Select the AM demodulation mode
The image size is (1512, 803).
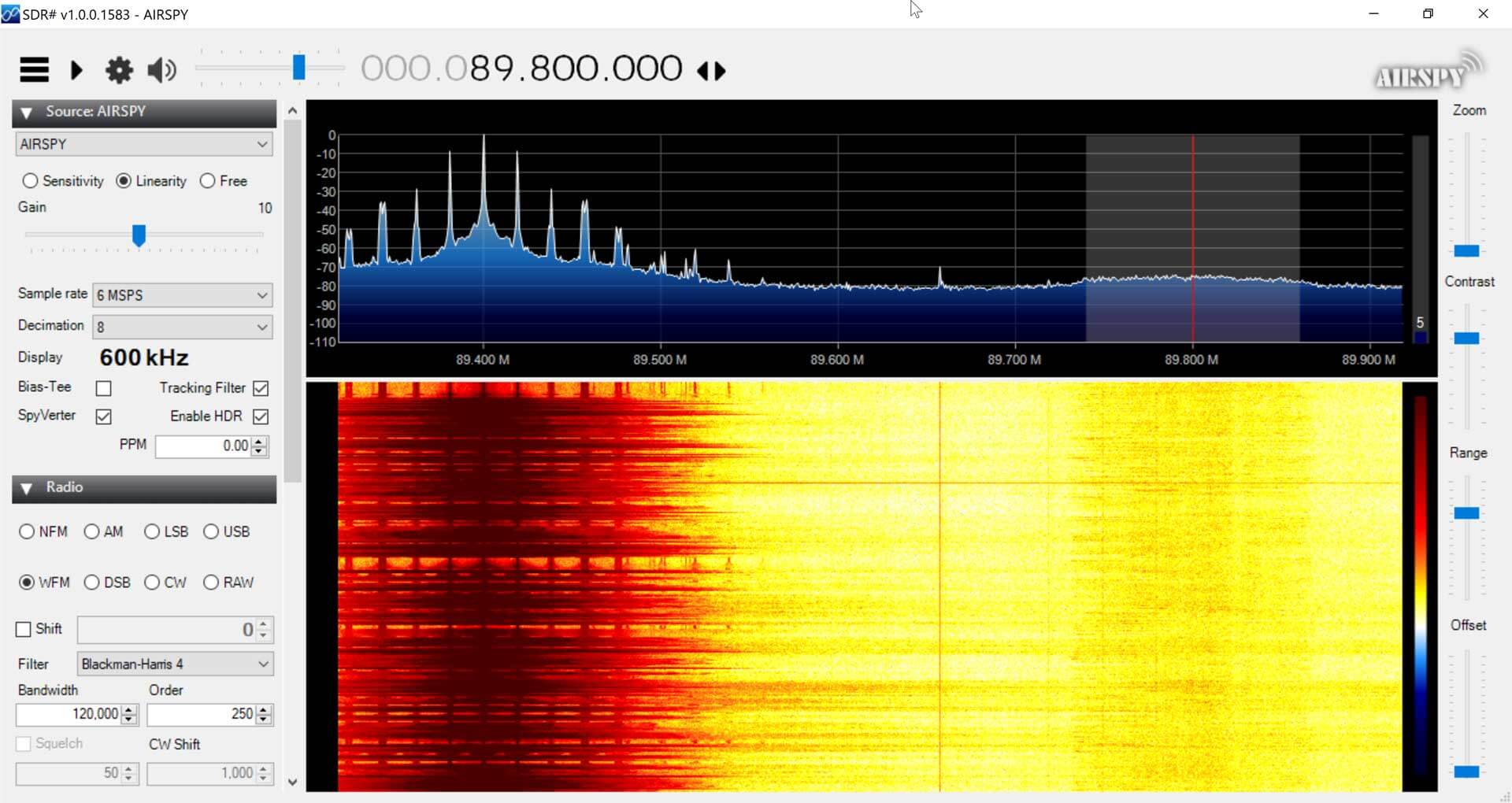coord(92,531)
